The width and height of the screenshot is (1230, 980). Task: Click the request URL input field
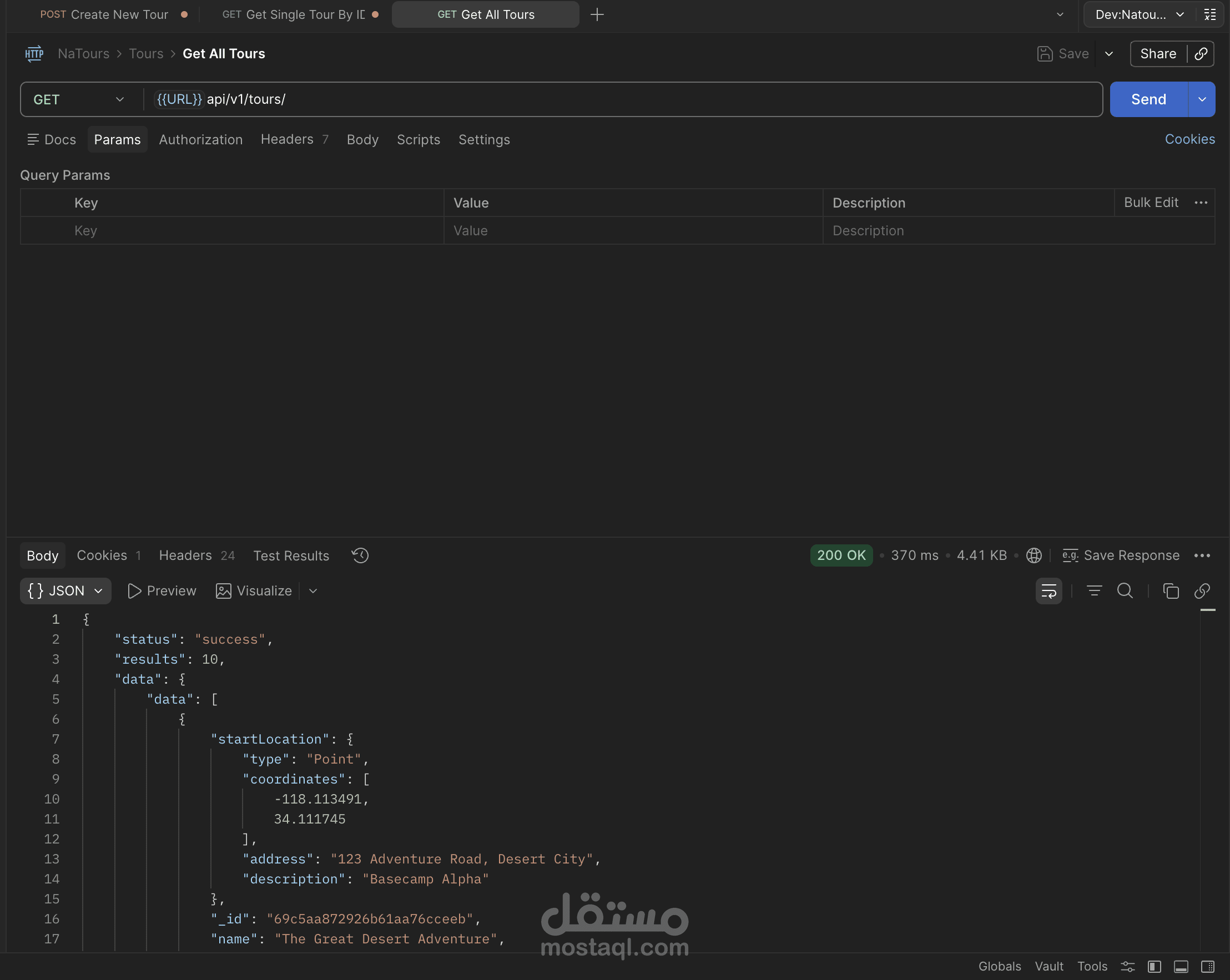click(628, 99)
